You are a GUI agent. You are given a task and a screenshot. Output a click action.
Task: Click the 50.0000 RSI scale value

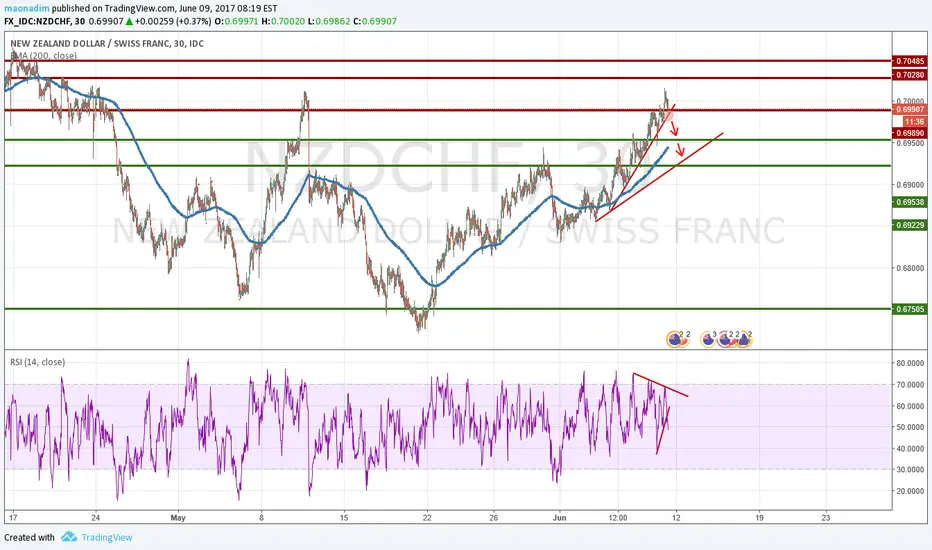(x=910, y=428)
